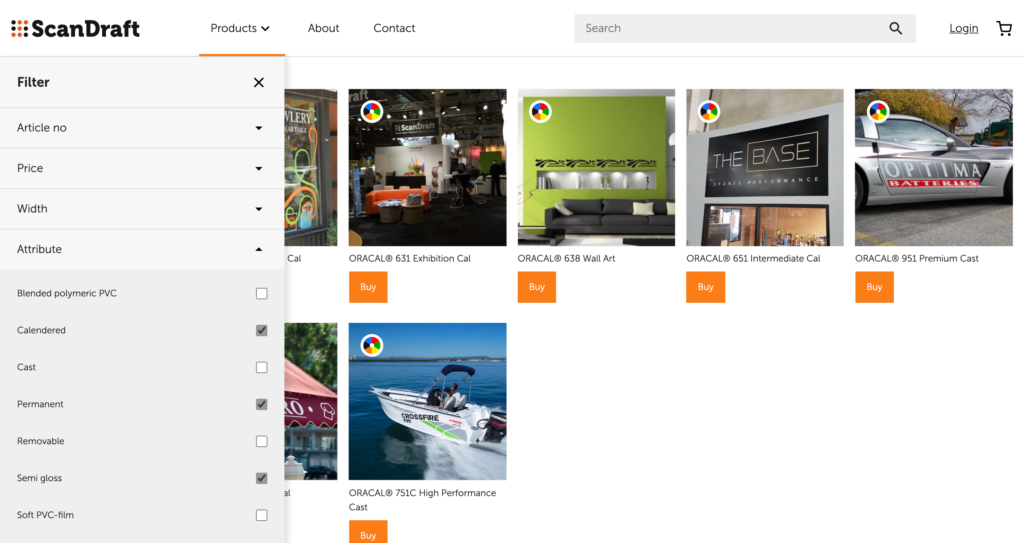1024x543 pixels.
Task: Uncheck the Semi gloss checkbox
Action: coord(261,478)
